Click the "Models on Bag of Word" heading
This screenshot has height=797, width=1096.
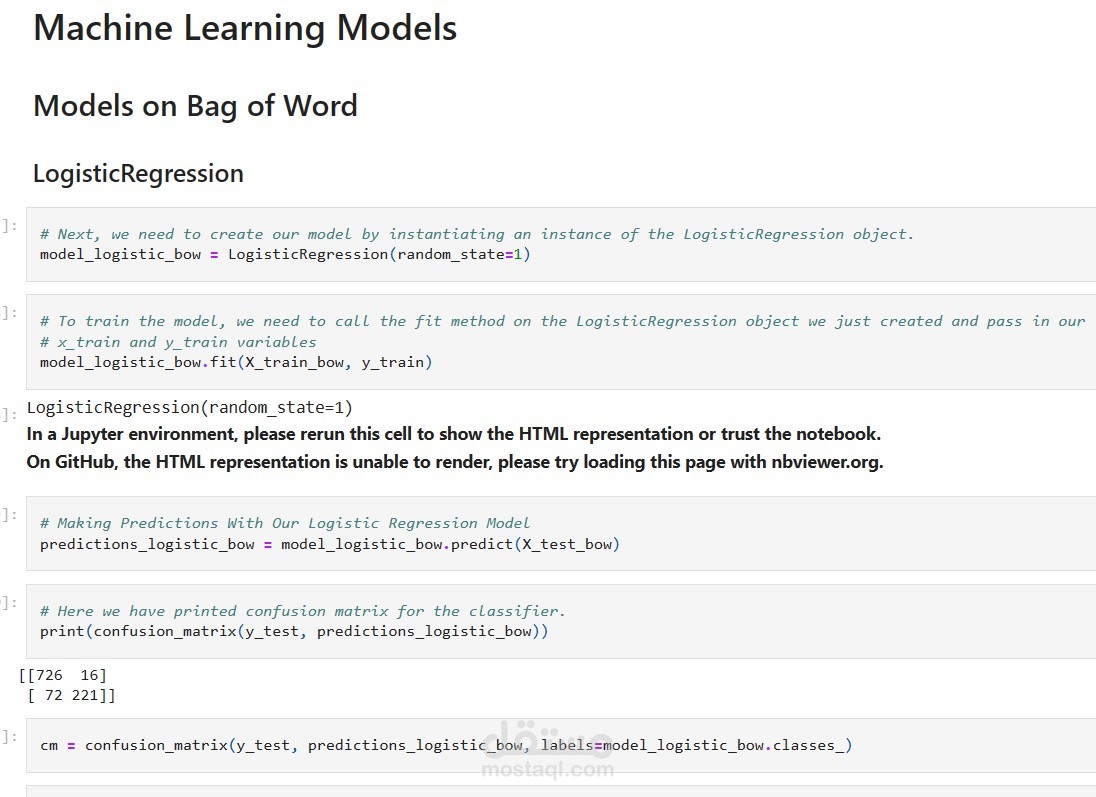pyautogui.click(x=195, y=106)
